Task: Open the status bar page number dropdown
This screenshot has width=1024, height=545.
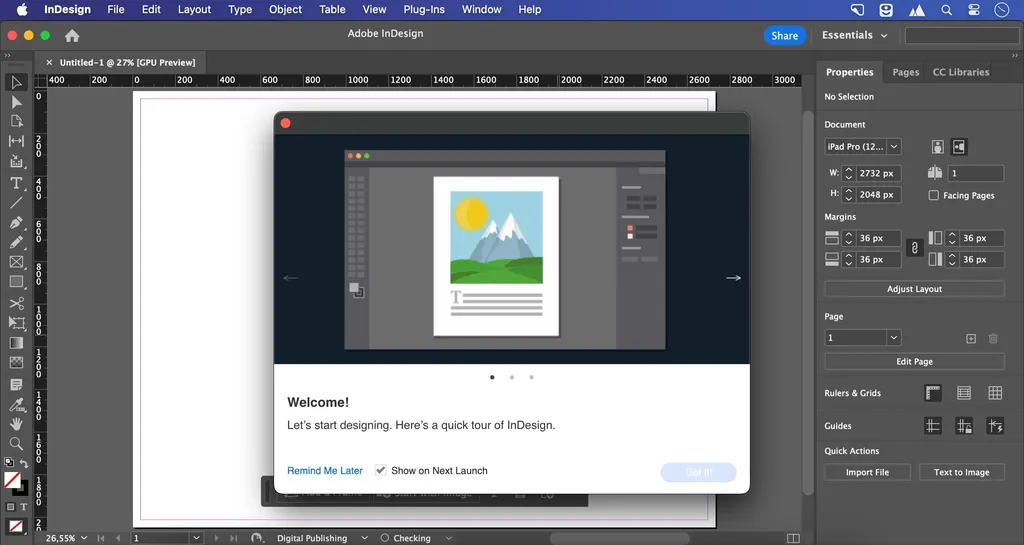Action: pyautogui.click(x=196, y=538)
